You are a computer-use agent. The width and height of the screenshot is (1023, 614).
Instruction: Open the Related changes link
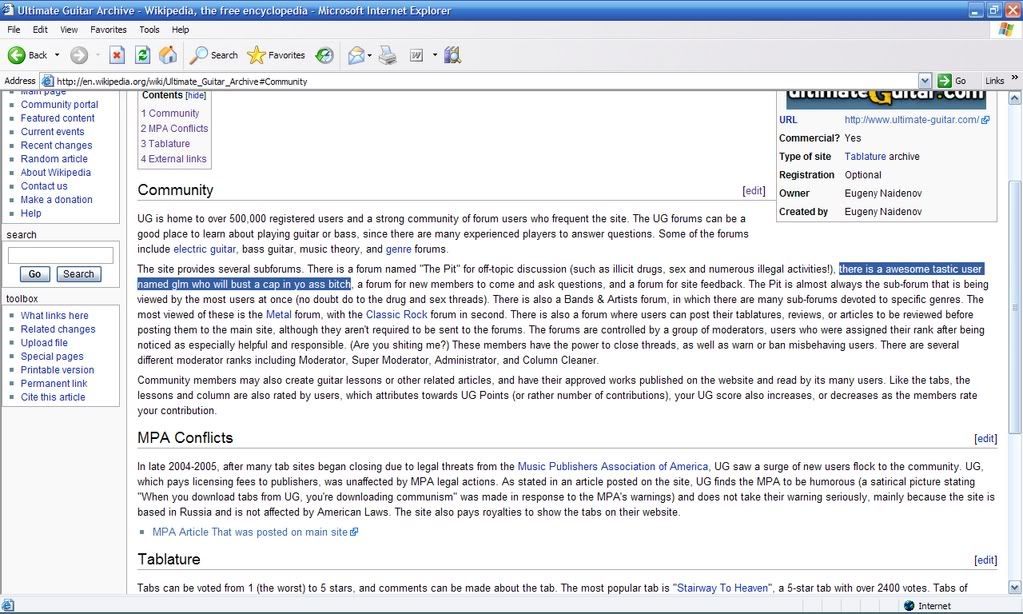(x=58, y=330)
